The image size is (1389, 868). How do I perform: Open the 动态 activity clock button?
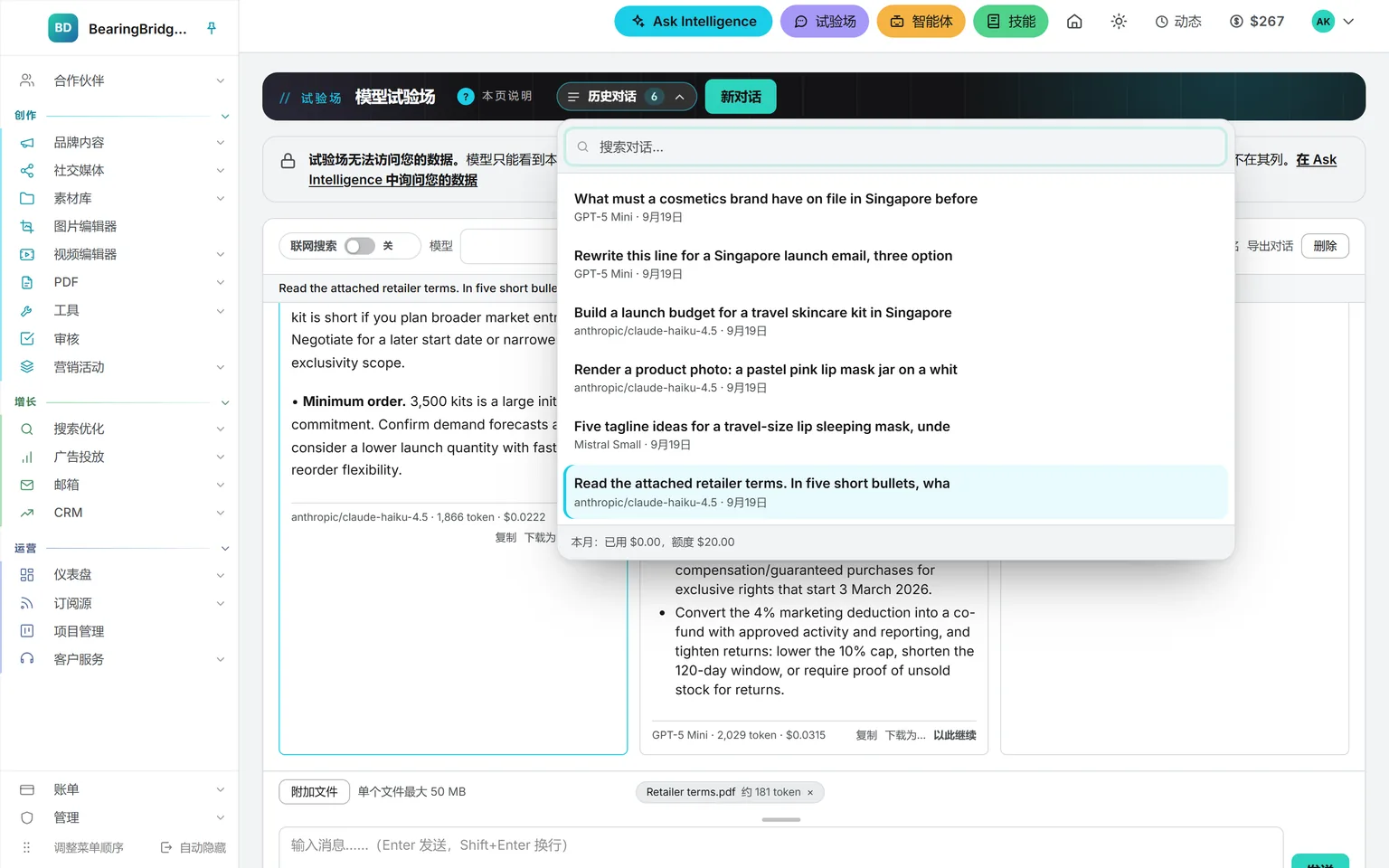coord(1178,22)
